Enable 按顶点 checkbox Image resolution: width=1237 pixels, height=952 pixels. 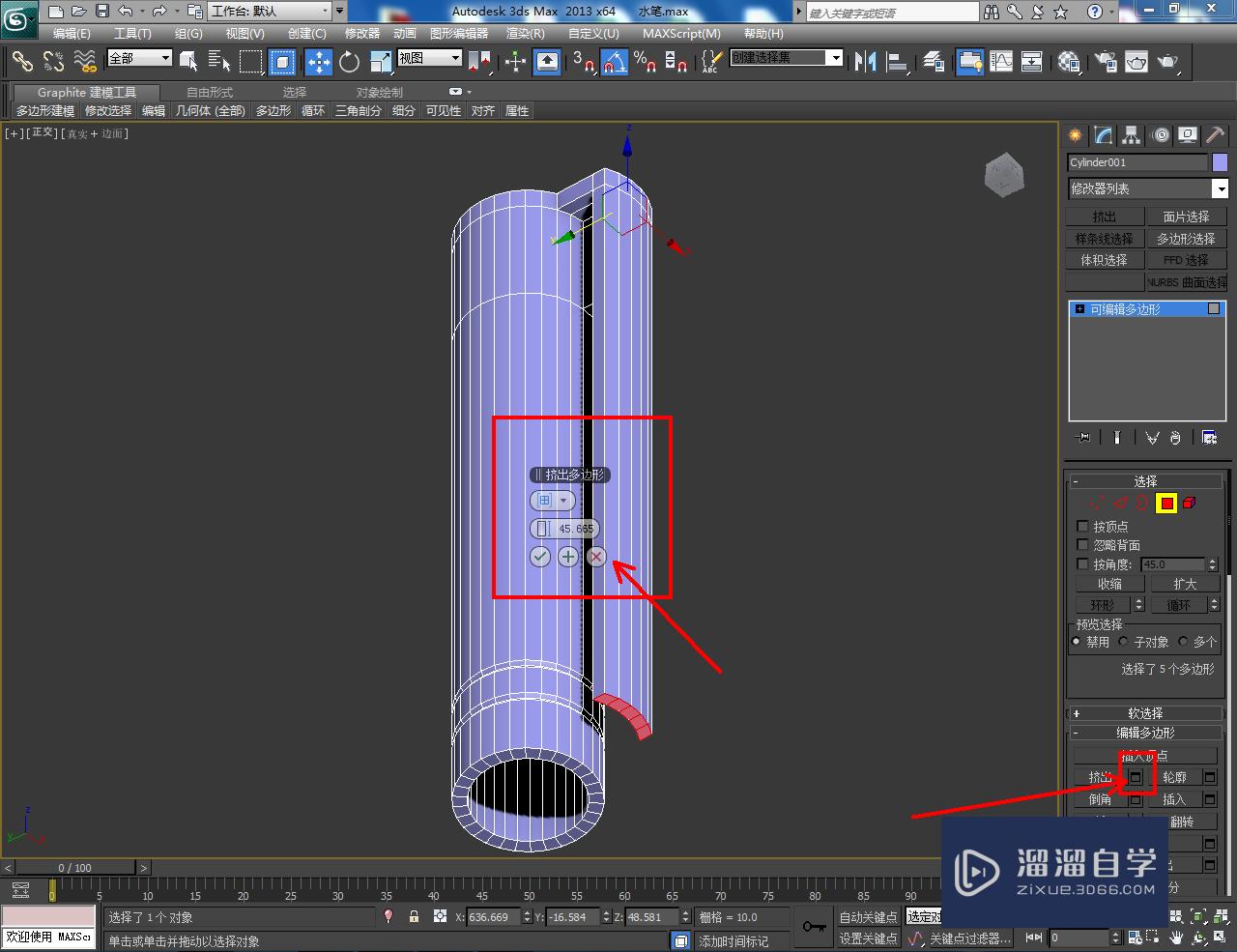1082,527
